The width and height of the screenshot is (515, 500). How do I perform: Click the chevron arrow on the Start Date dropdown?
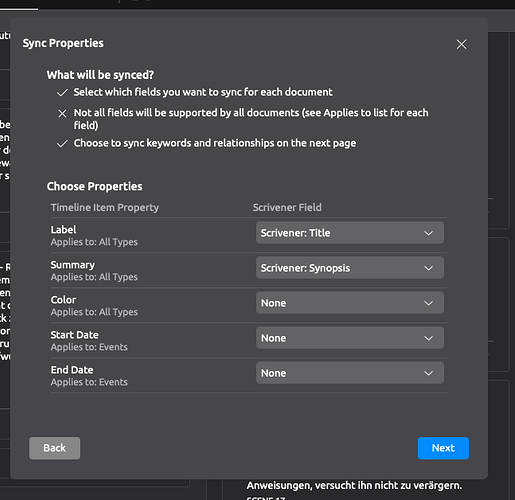click(x=428, y=338)
